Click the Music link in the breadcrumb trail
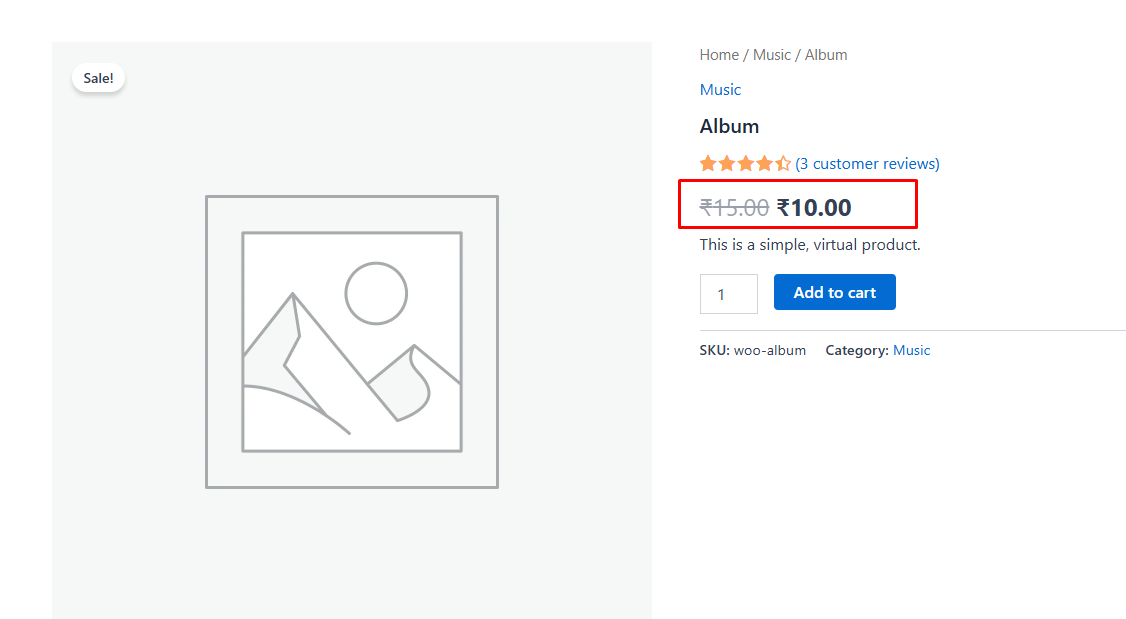1126x619 pixels. pyautogui.click(x=772, y=54)
